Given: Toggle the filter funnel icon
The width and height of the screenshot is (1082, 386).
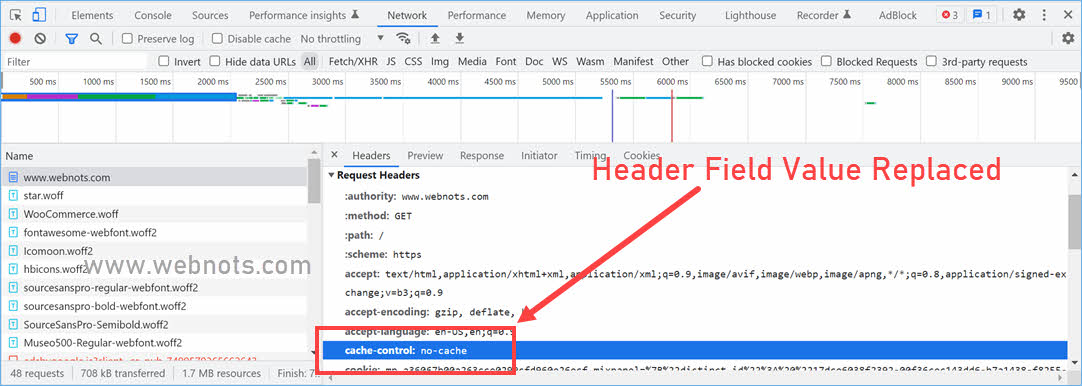Looking at the screenshot, I should pos(72,39).
